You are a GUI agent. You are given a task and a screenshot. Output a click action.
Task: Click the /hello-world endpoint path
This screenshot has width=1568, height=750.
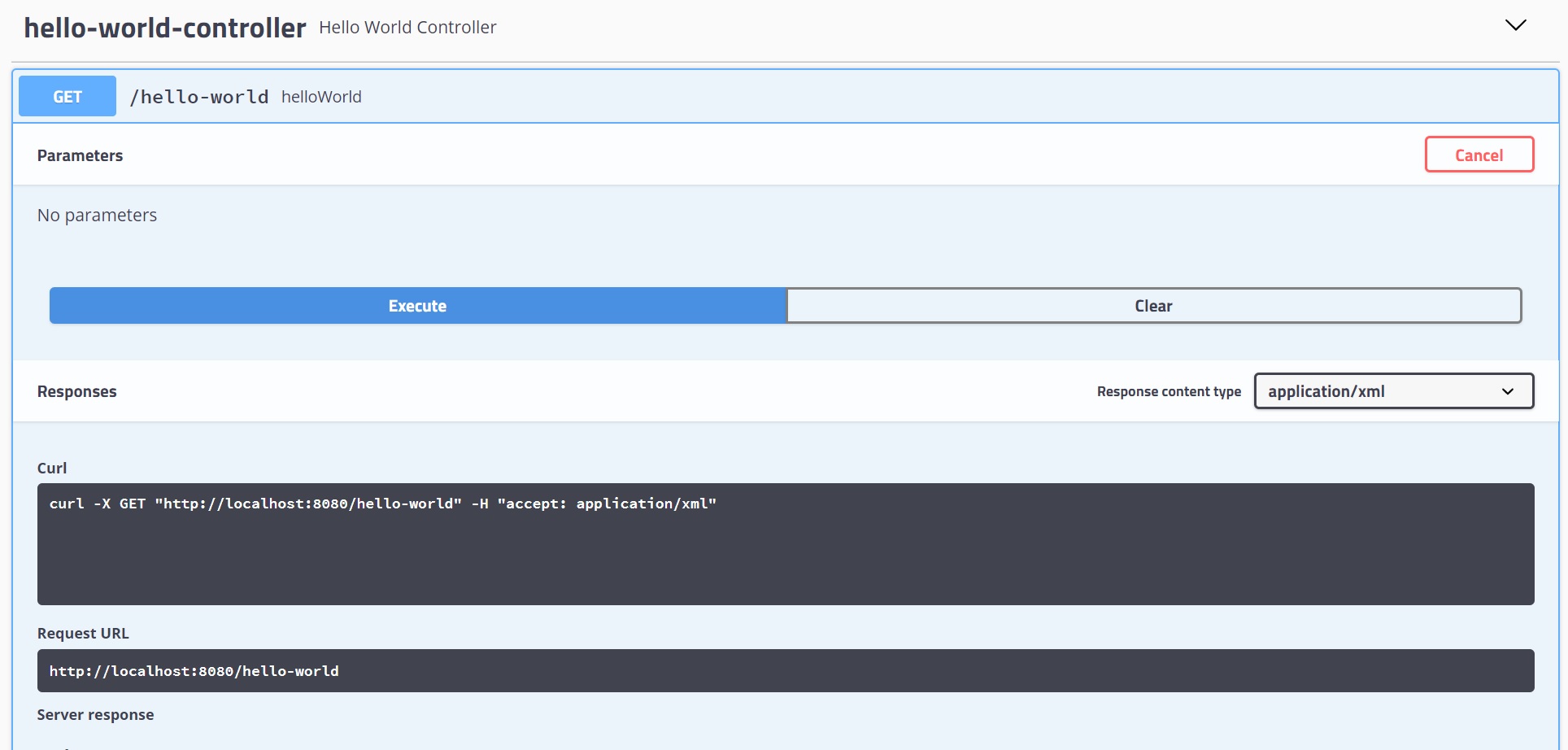coord(199,97)
